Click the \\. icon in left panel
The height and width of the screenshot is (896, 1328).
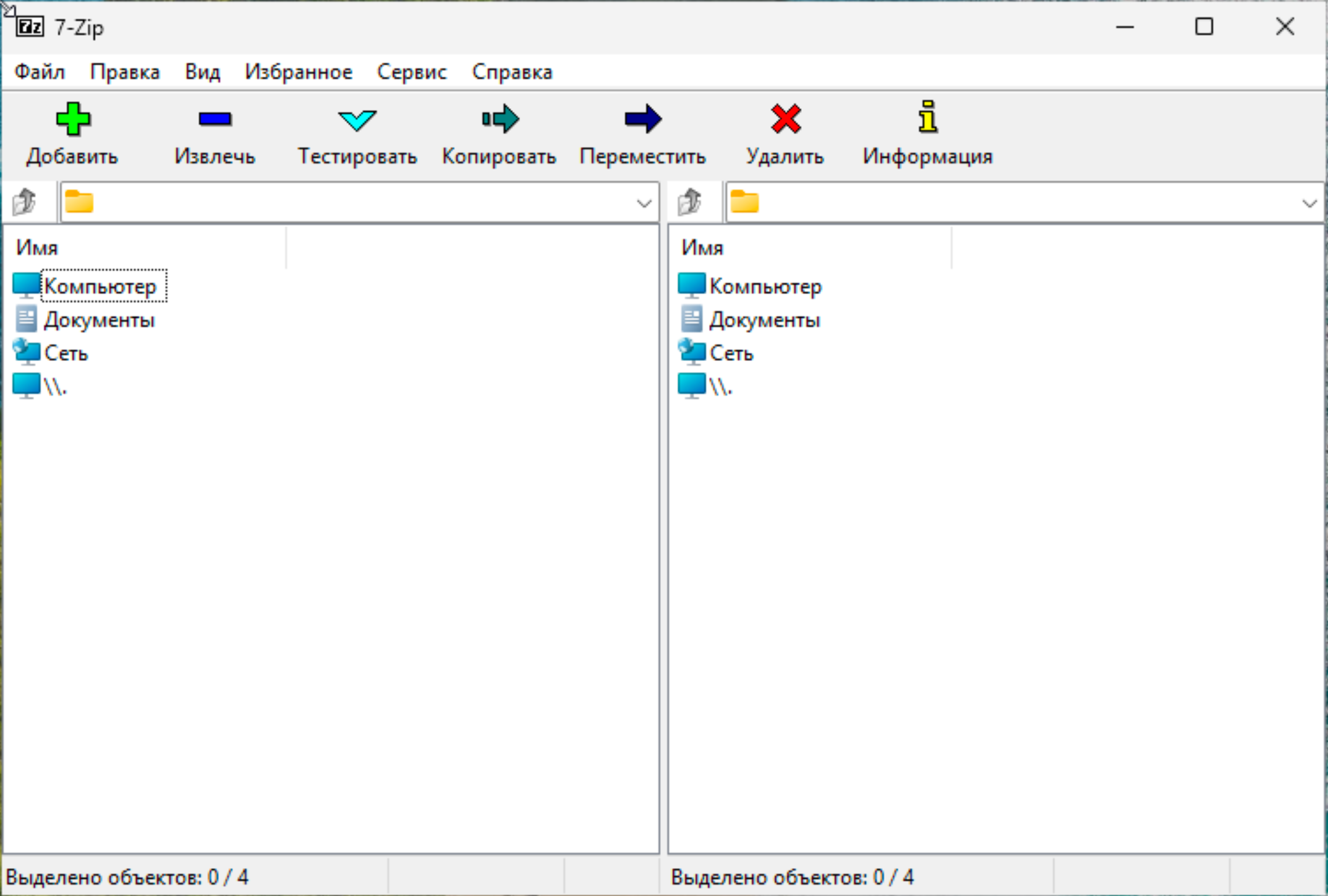click(x=26, y=386)
